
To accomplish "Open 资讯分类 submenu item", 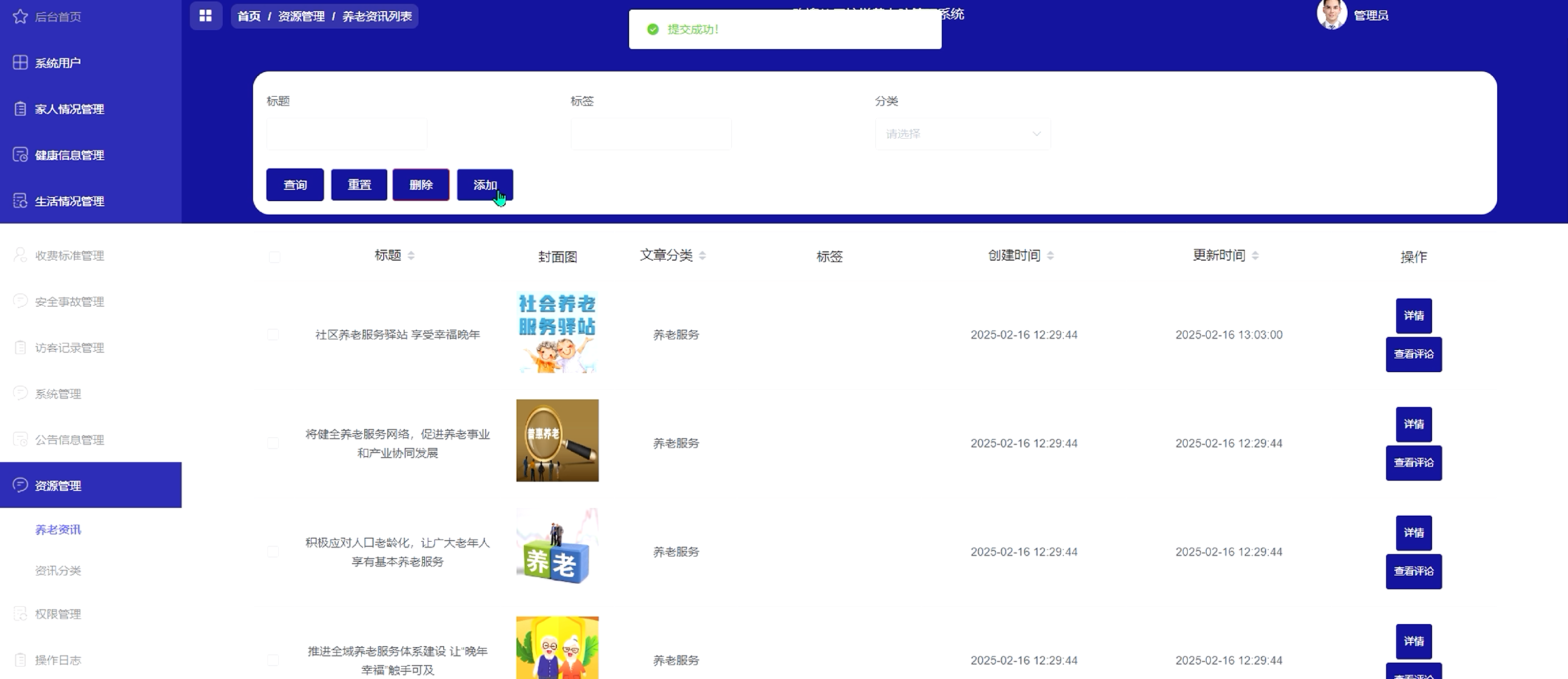I will [58, 571].
